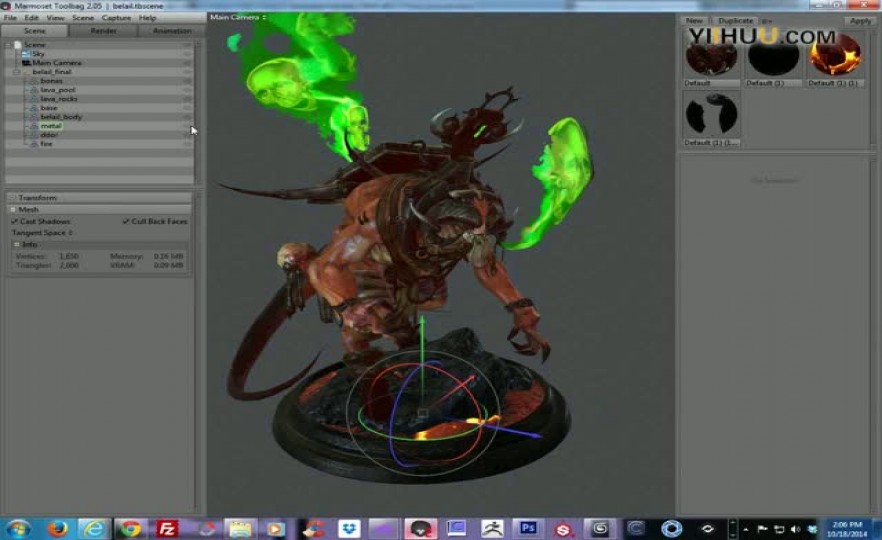Click the Scene root document icon
Screen dimensions: 882x540
[18, 45]
